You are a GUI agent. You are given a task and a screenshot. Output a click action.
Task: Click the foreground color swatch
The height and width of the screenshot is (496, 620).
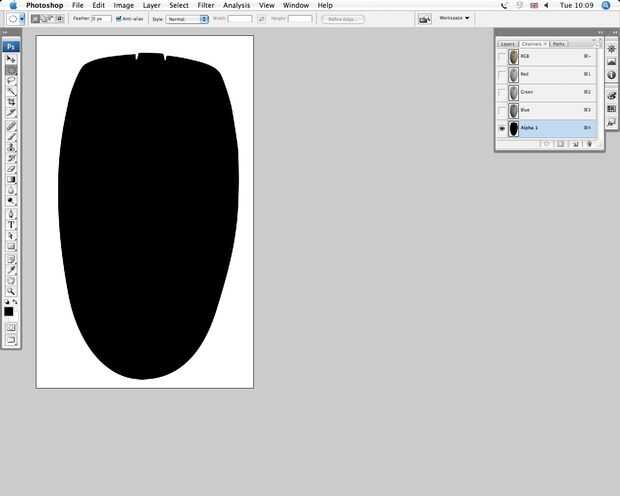tap(9, 312)
